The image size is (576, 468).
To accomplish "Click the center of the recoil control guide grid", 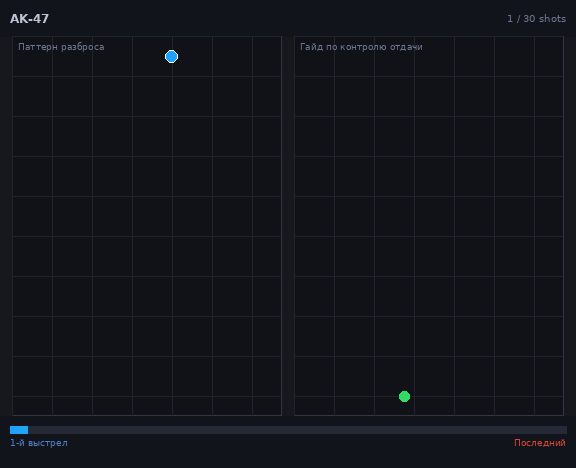I will pyautogui.click(x=429, y=226).
